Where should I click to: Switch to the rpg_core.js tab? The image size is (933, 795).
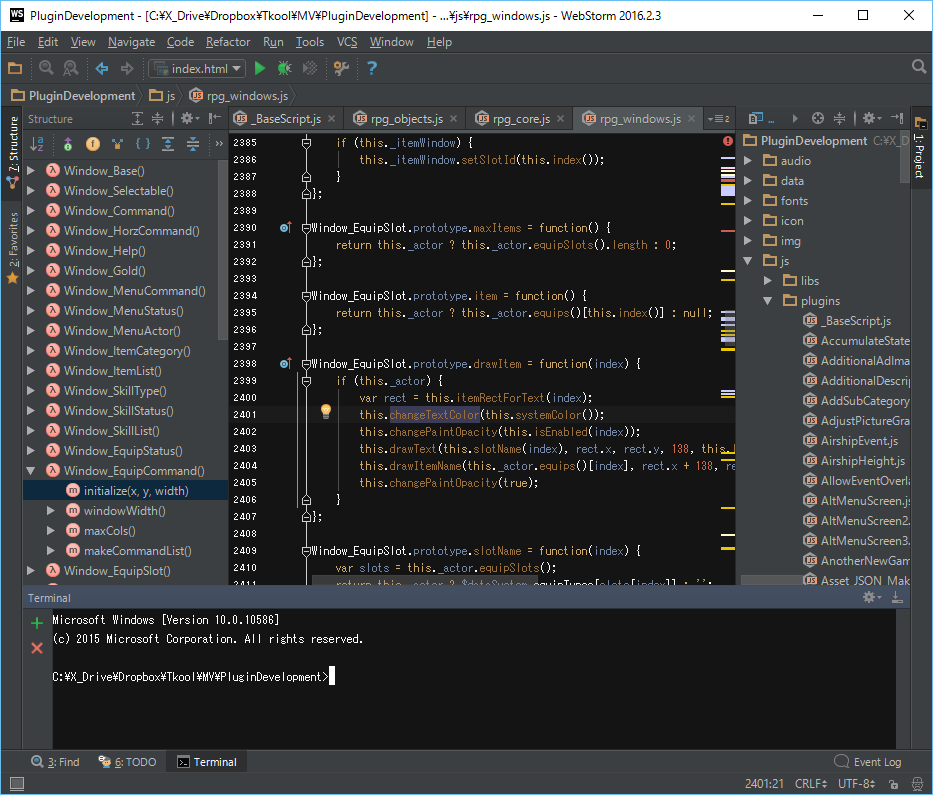[521, 119]
